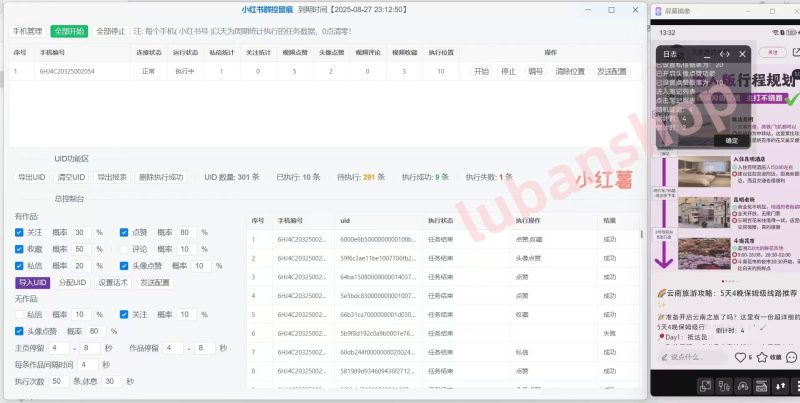Viewport: 800px width, 403px height.
Task: Click the headphones icon in mirror toolbar
Action: (x=743, y=386)
